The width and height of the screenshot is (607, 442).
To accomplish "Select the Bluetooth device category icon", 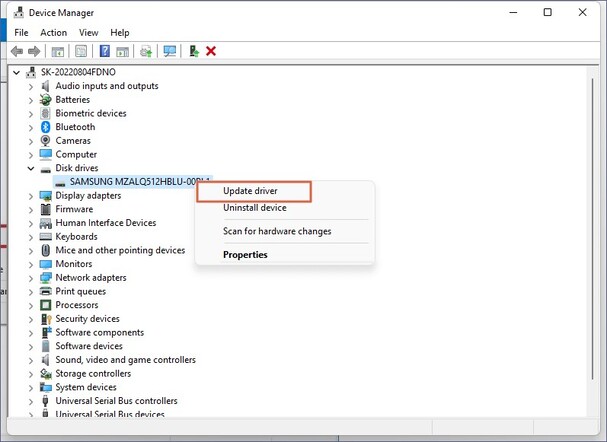I will (45, 127).
